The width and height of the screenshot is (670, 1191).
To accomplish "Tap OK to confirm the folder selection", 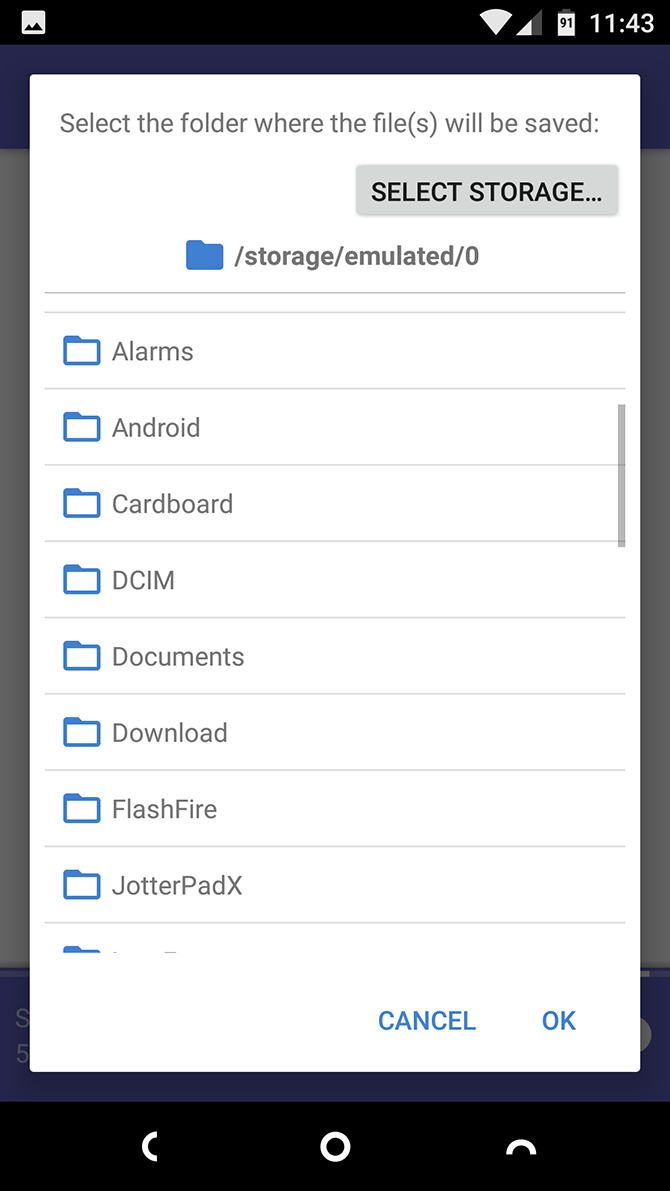I will tap(558, 1020).
